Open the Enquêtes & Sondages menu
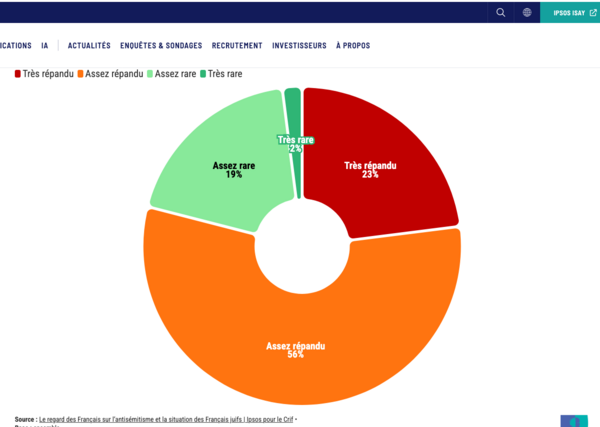The height and width of the screenshot is (427, 600). [x=161, y=46]
